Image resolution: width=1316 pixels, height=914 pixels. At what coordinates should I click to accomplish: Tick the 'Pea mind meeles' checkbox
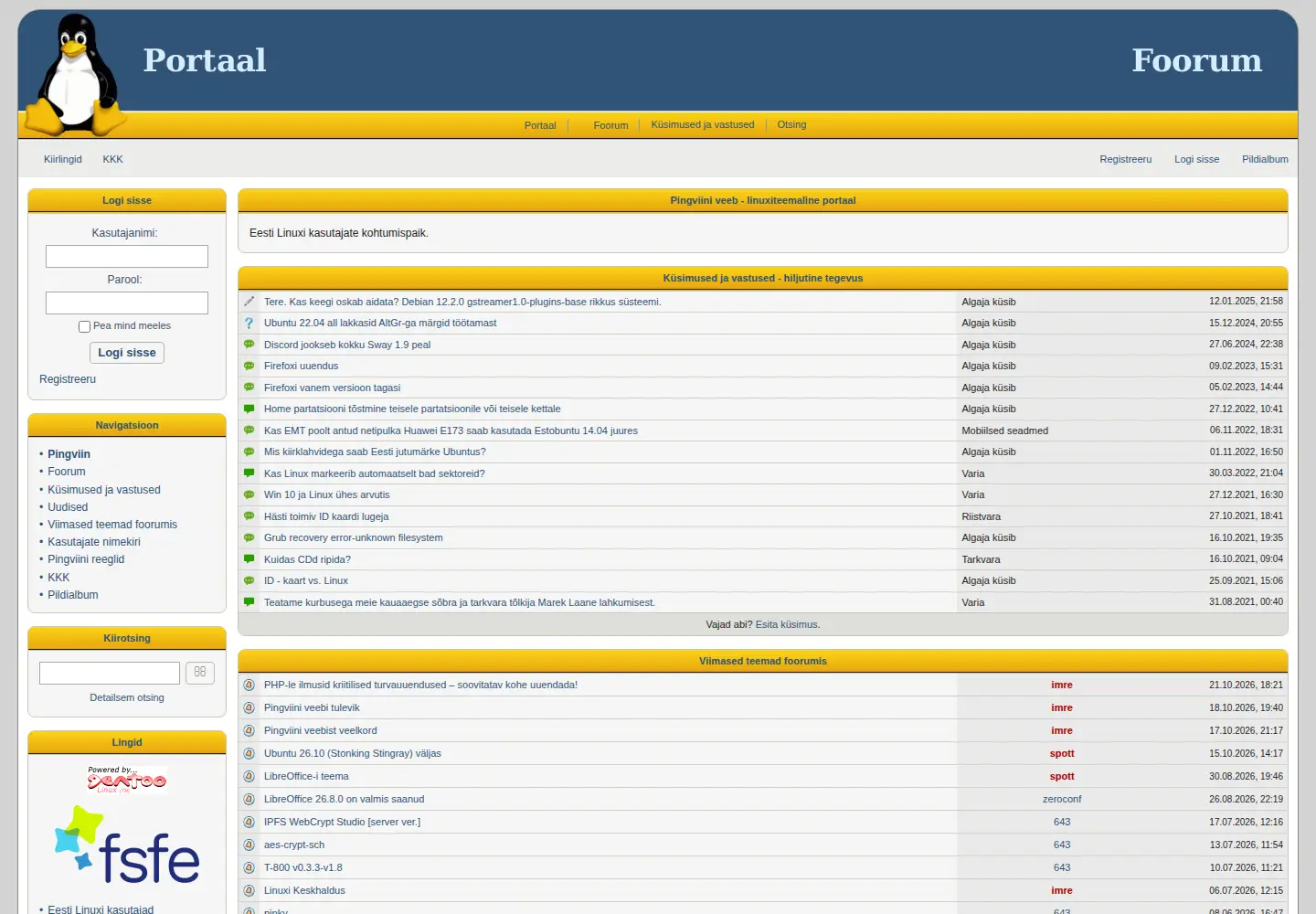coord(84,326)
